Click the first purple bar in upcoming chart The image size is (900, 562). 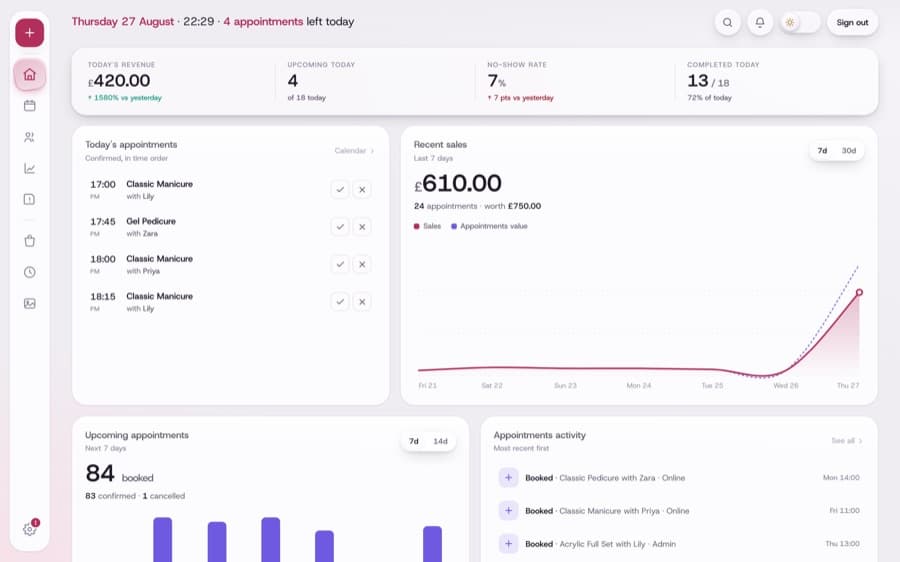click(162, 540)
